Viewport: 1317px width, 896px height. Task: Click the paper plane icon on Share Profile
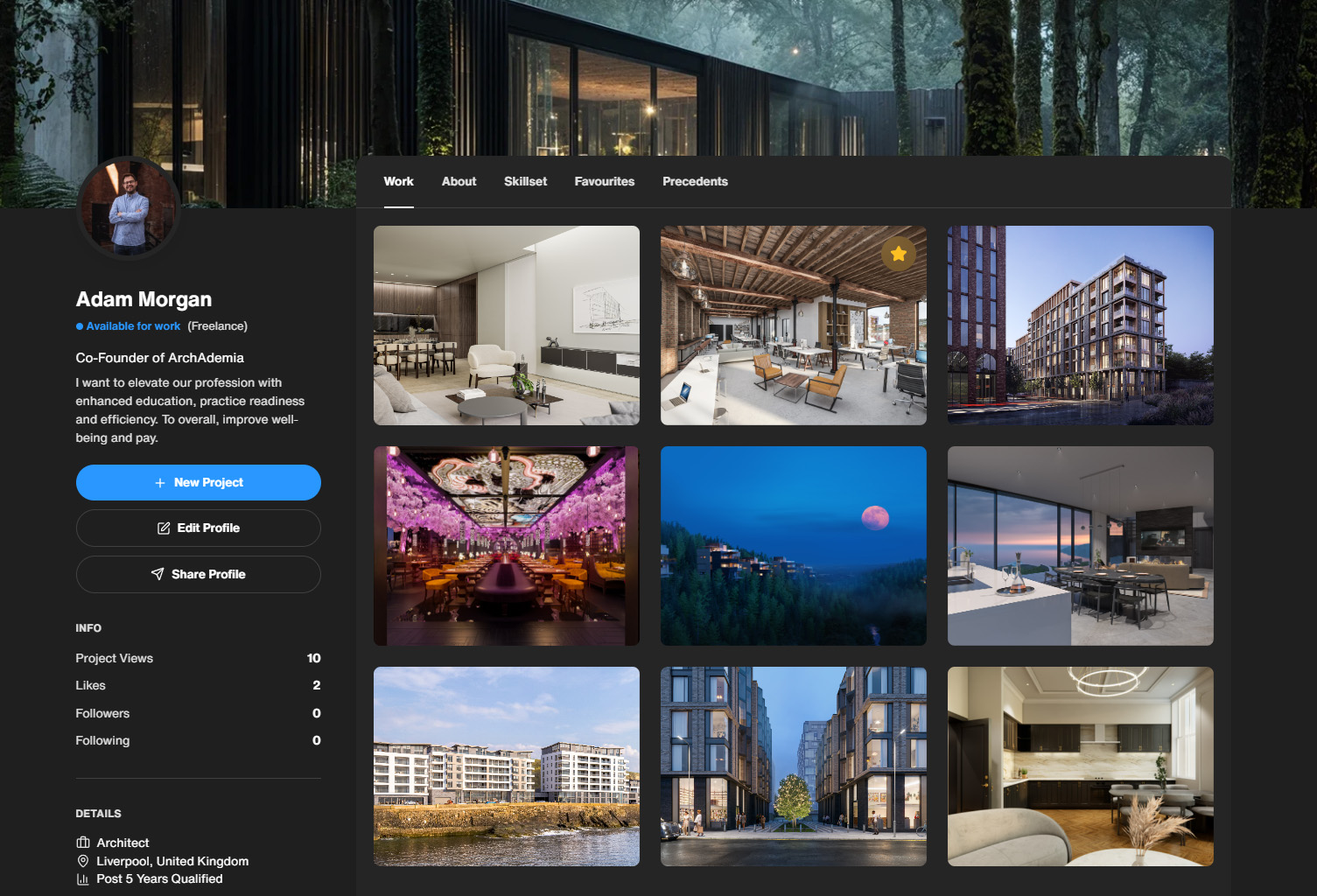(x=158, y=574)
